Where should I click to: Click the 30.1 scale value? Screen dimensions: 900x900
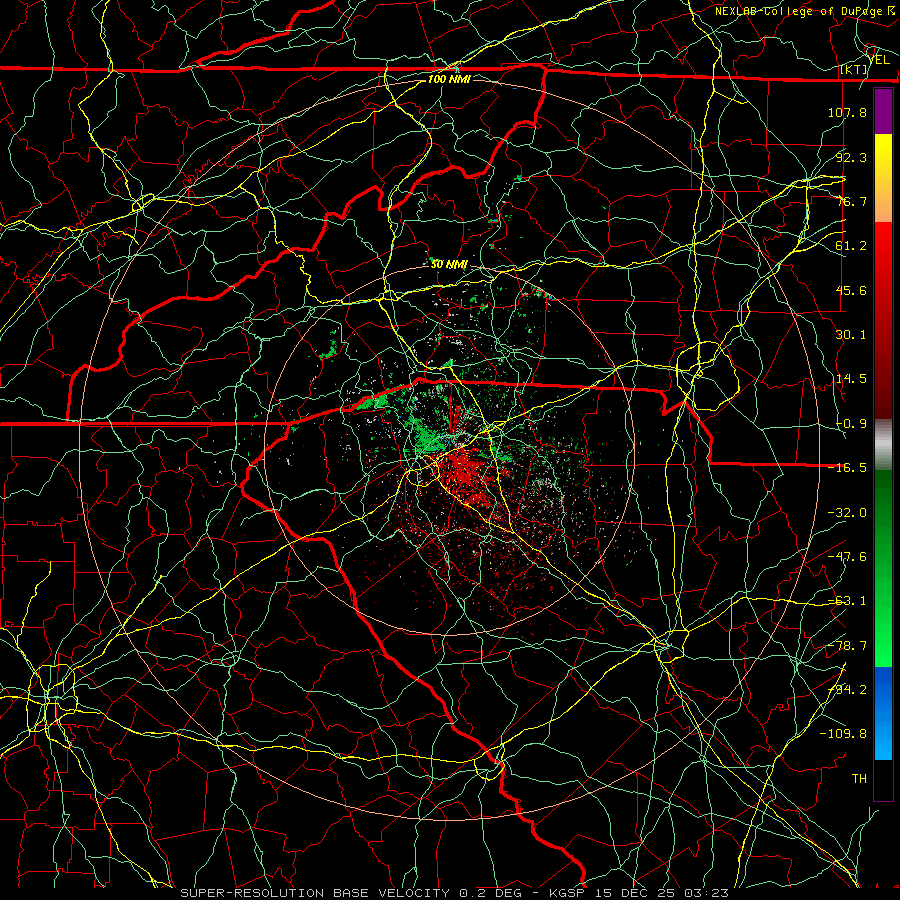coord(851,335)
